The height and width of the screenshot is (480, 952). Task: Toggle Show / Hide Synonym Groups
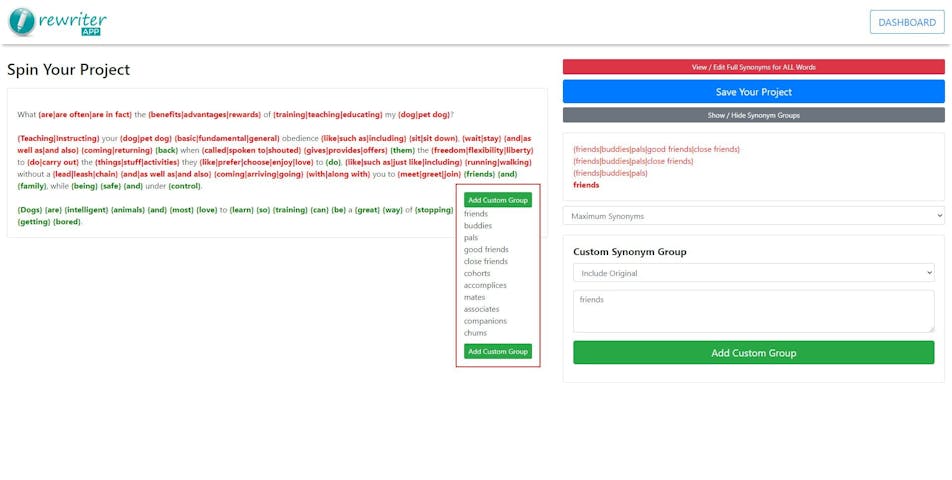tap(753, 115)
